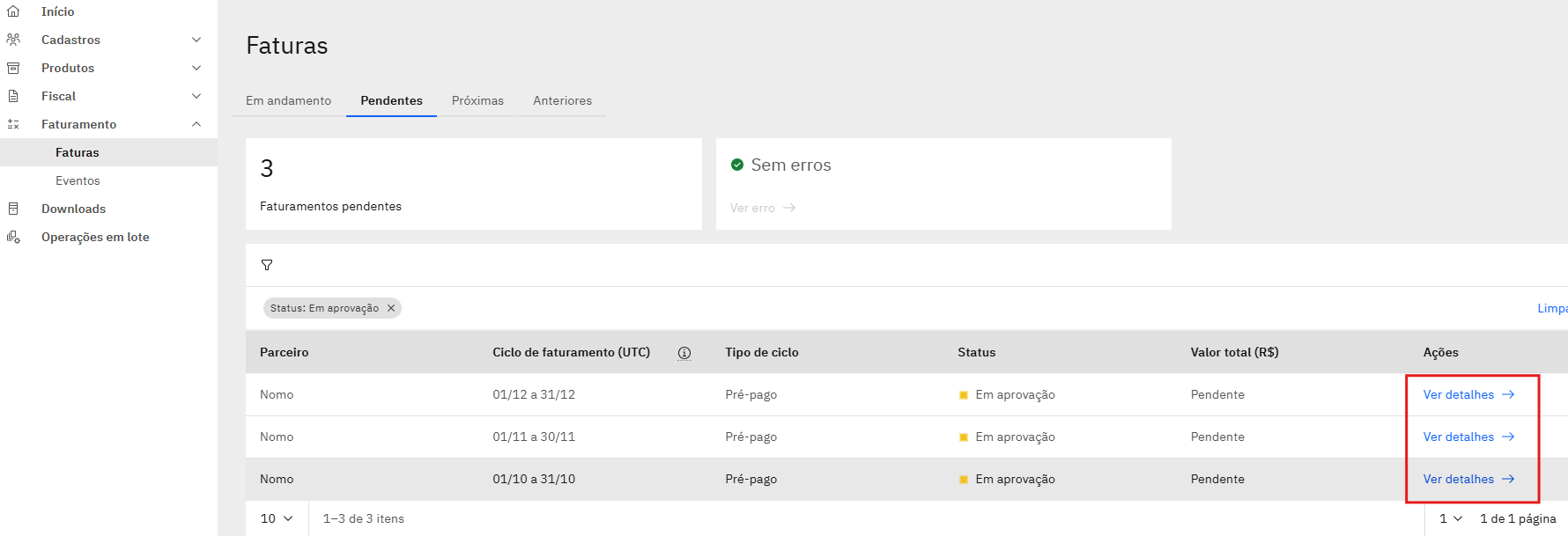
Task: Switch to the Em andamento tab
Action: click(x=288, y=100)
